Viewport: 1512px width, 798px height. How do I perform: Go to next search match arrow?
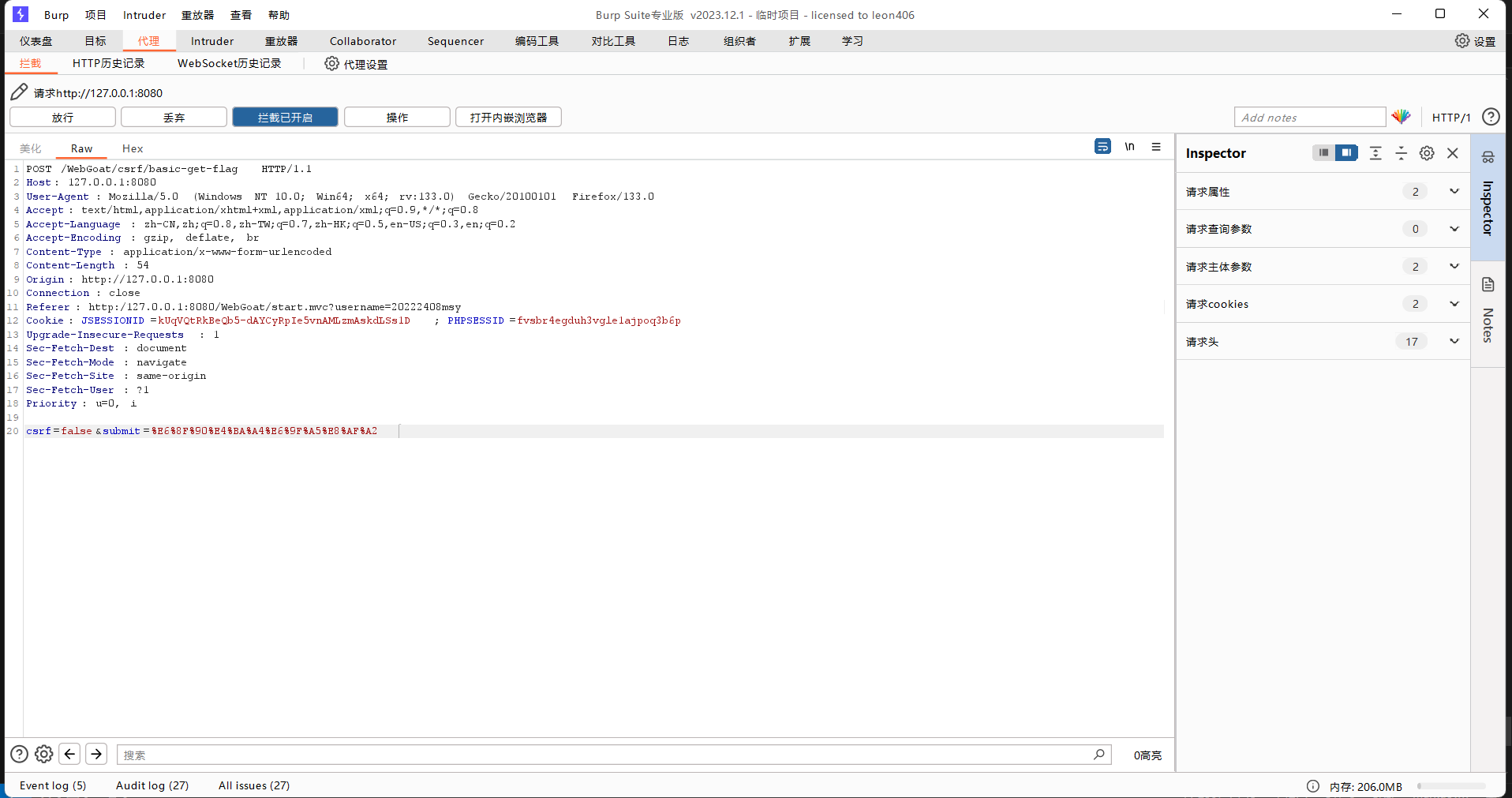pos(96,754)
